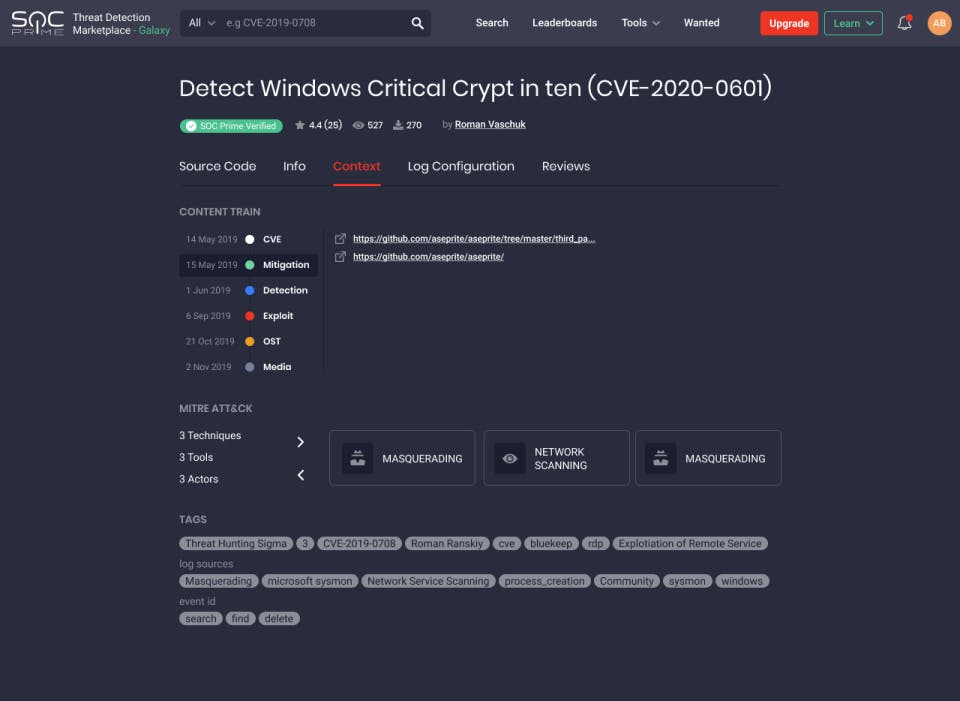Open author Roman Vaschuk profile link

(x=490, y=125)
